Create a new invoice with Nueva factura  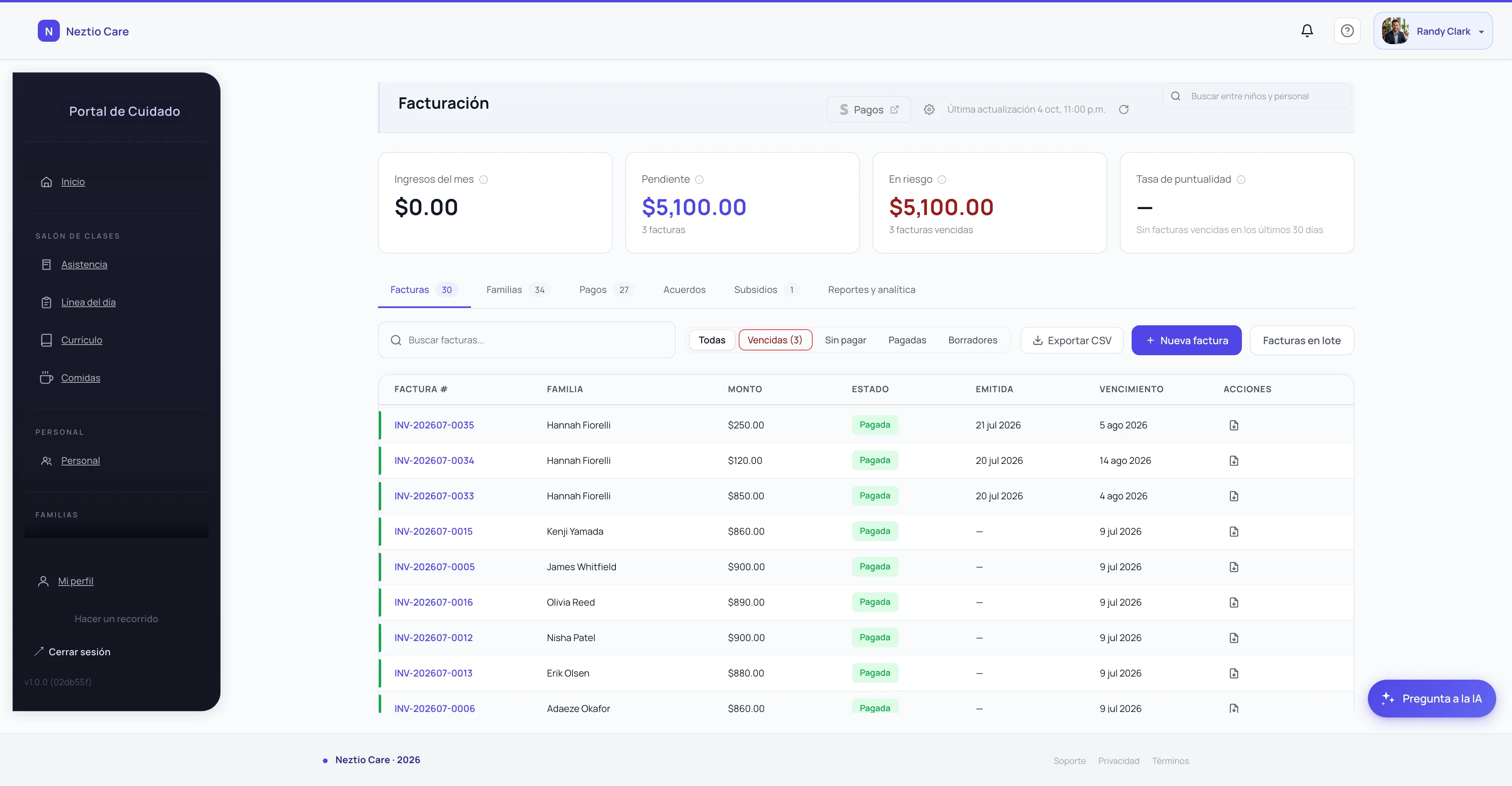1186,341
